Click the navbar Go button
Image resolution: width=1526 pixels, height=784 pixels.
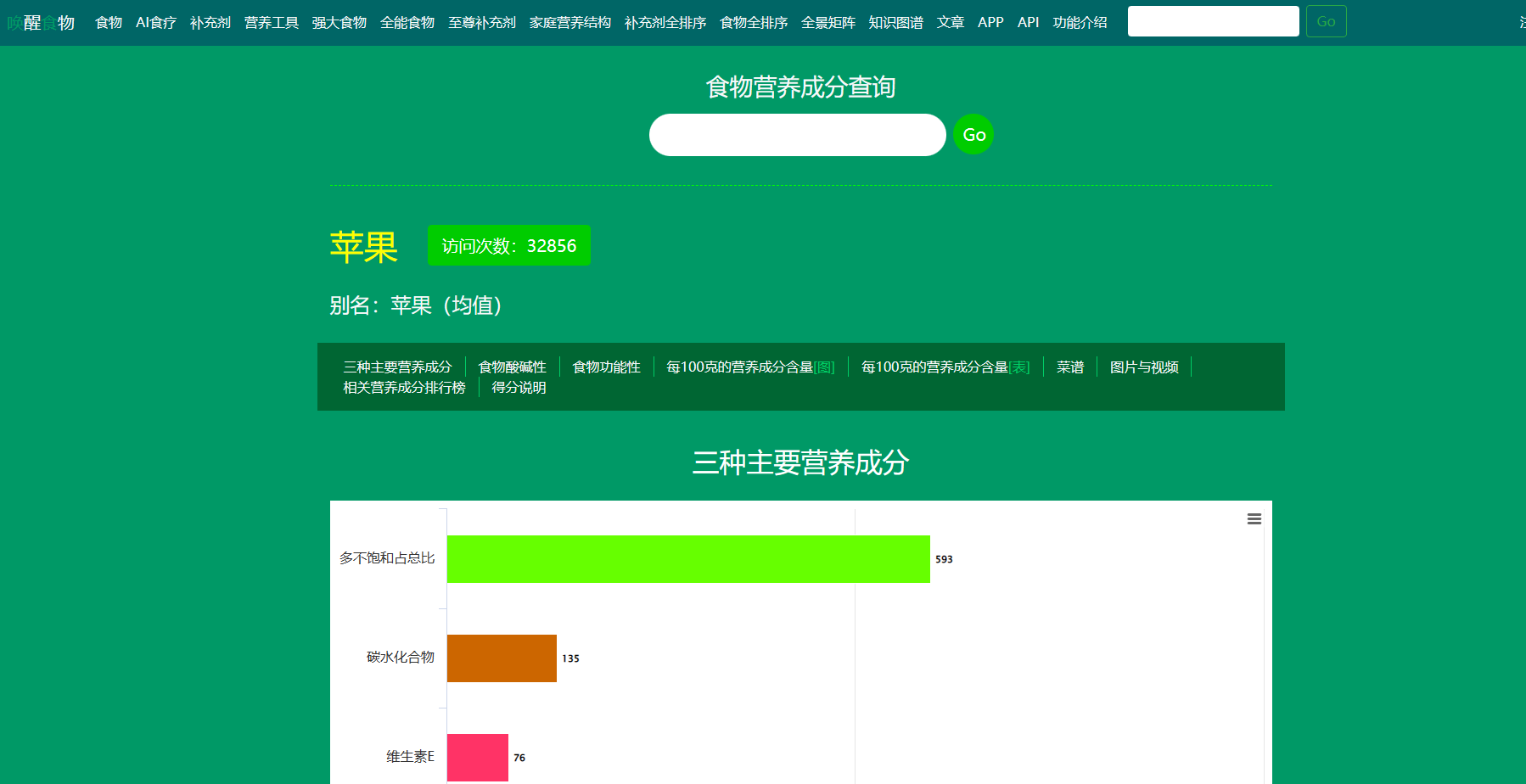(x=1327, y=21)
